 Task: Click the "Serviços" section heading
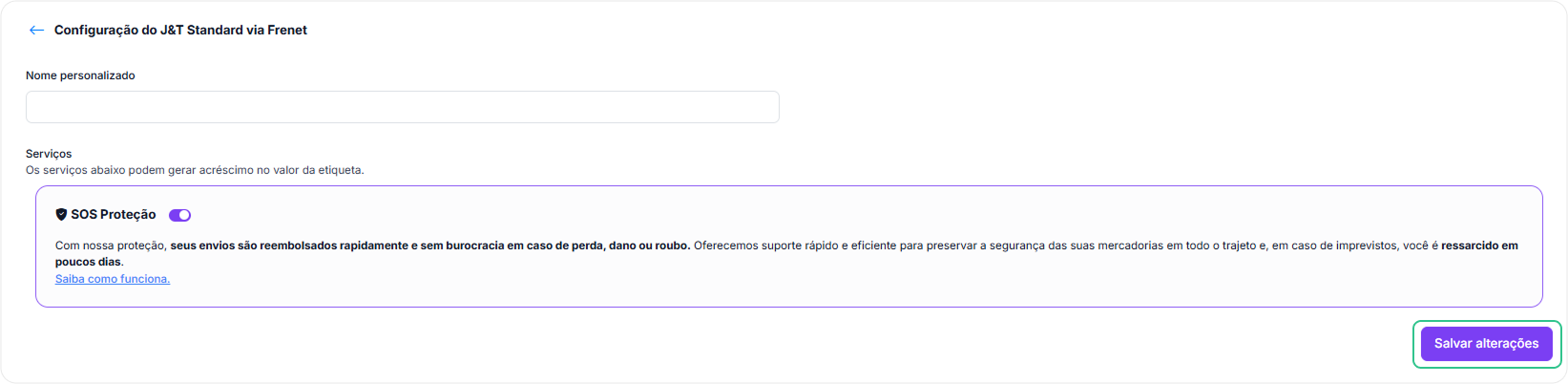tap(49, 154)
